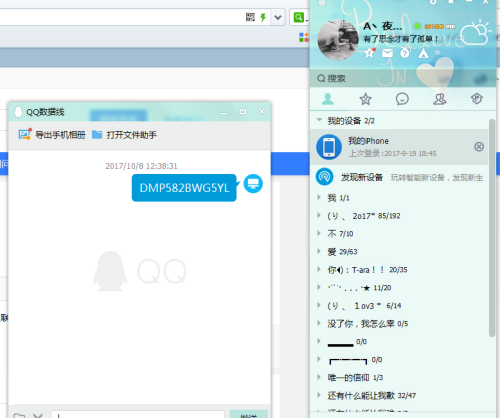Click the QQ profile avatar photo
This screenshot has width=500, height=418.
(x=338, y=40)
